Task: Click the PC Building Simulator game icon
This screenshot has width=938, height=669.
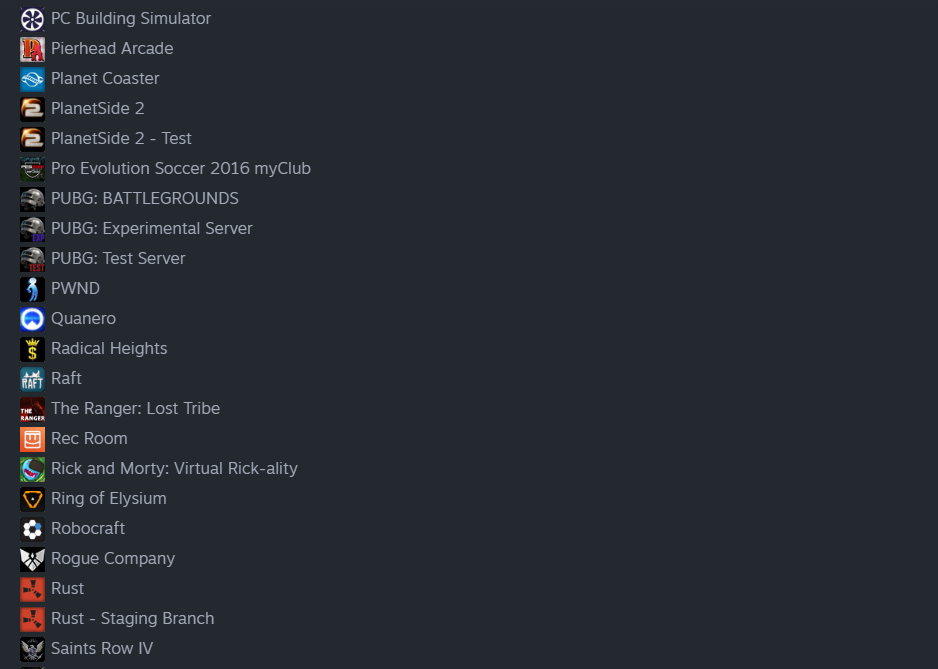Action: click(x=32, y=19)
